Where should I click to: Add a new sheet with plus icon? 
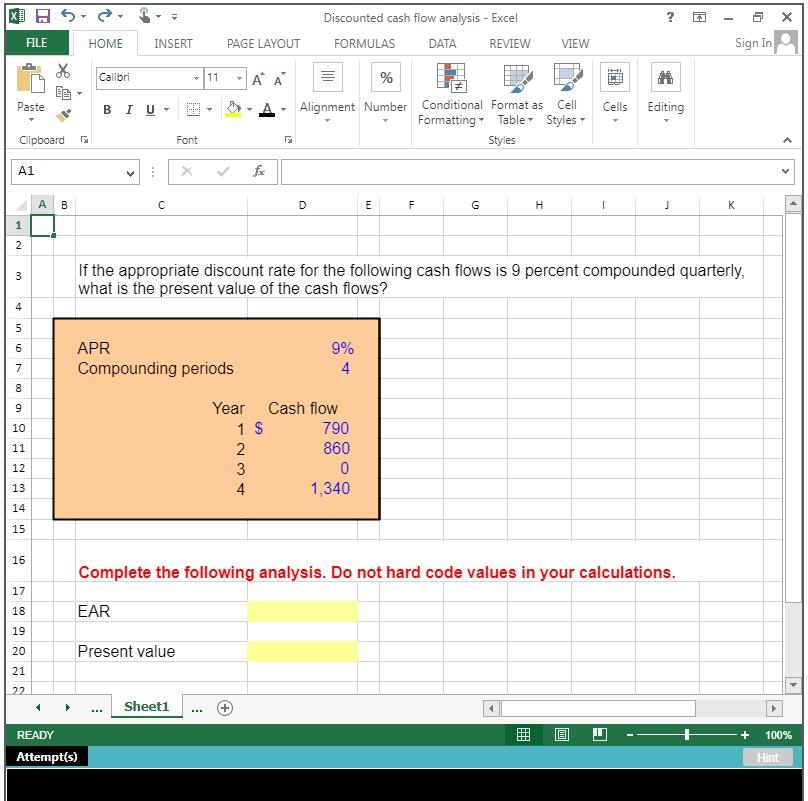coord(225,708)
